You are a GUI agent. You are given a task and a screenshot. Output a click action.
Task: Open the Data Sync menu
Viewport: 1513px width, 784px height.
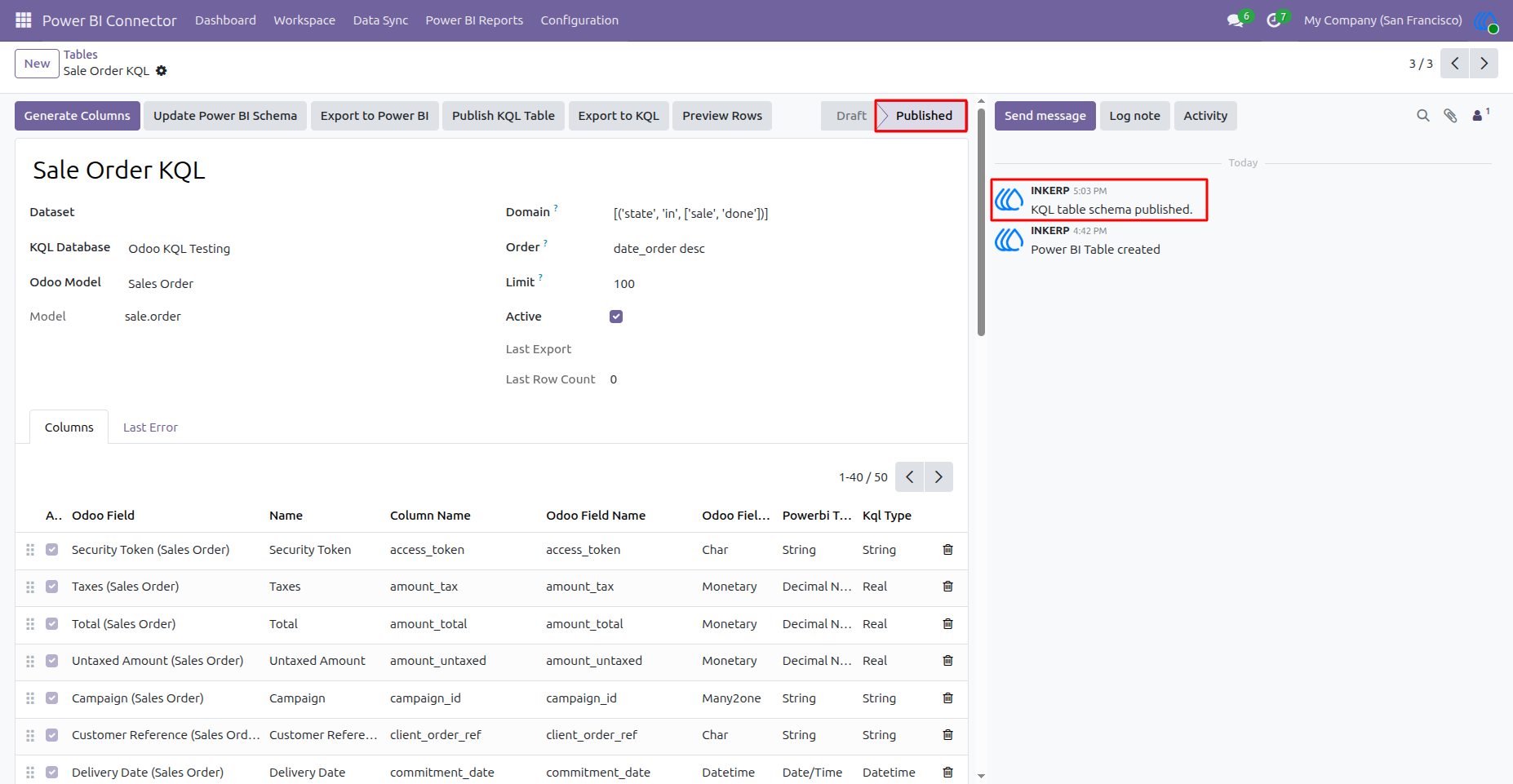380,20
